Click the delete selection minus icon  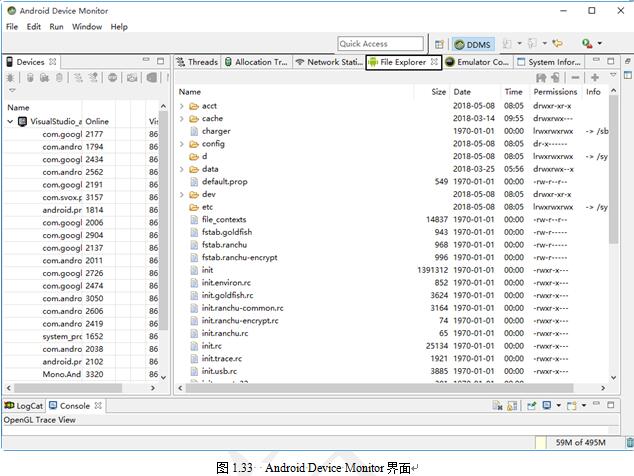[x=575, y=77]
